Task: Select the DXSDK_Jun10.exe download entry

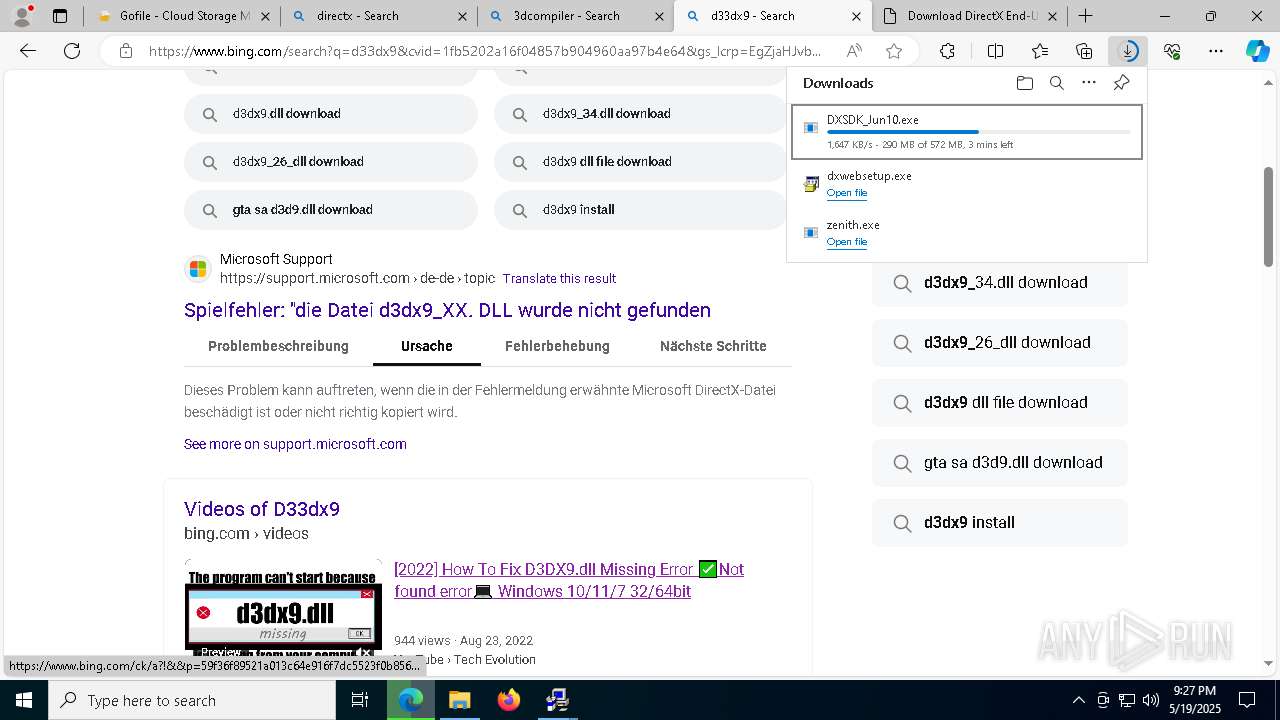Action: point(967,131)
